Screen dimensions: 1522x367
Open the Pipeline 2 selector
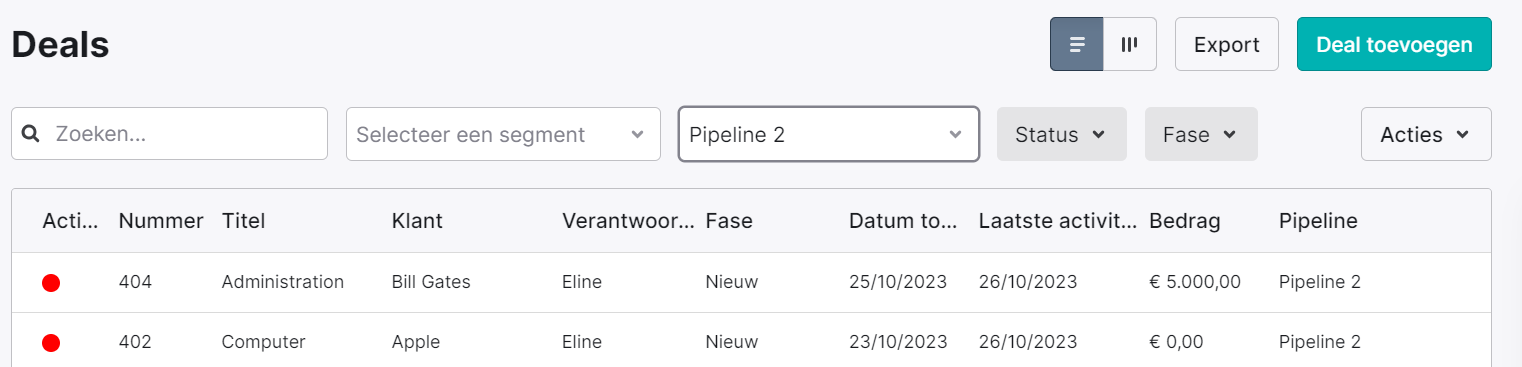pyautogui.click(x=829, y=134)
